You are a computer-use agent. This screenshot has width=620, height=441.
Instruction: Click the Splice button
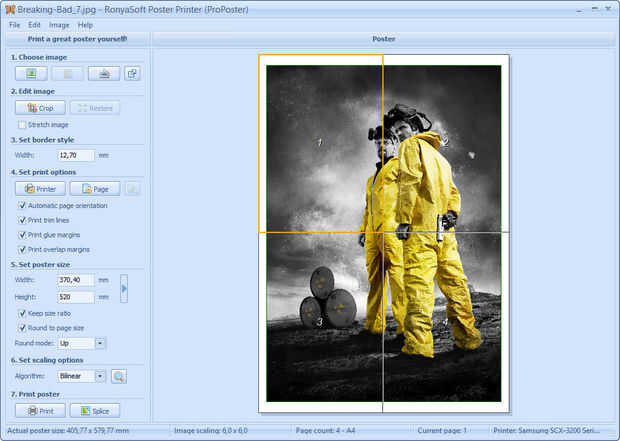95,411
